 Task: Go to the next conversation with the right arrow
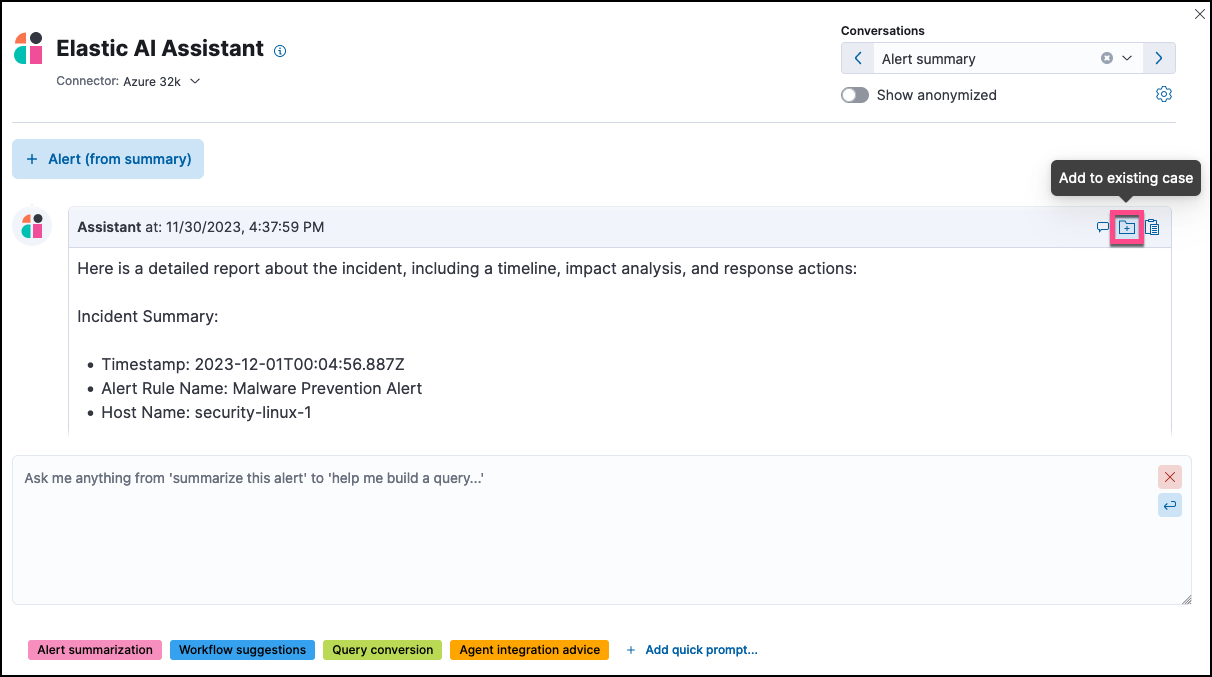(1159, 58)
